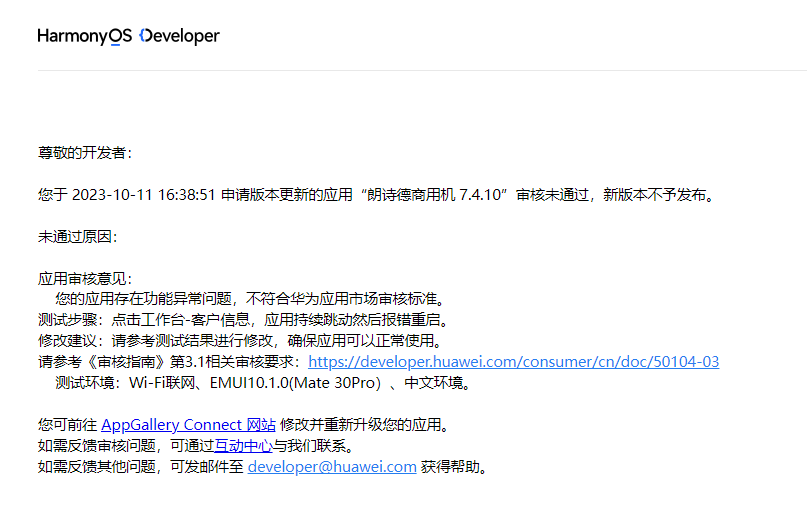This screenshot has height=510, width=807.
Task: Click the text 请参考《审核指南》第3.1相关审核要求
Action: point(169,362)
